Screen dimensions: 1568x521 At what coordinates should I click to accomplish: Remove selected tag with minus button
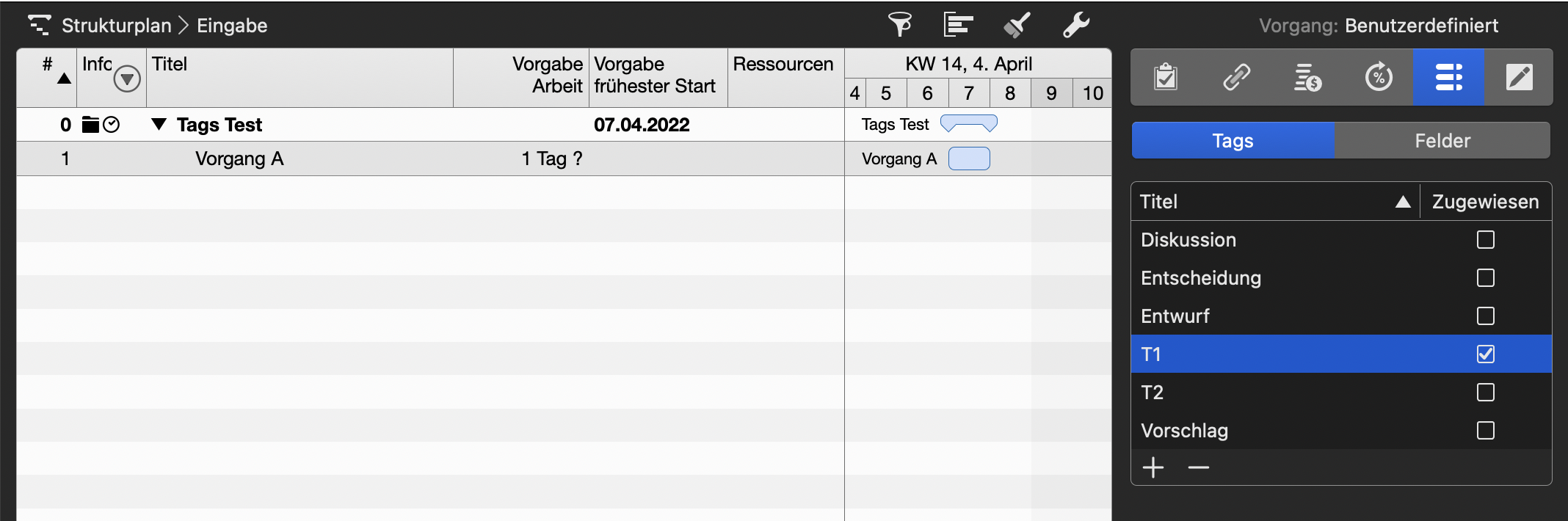coord(1198,467)
